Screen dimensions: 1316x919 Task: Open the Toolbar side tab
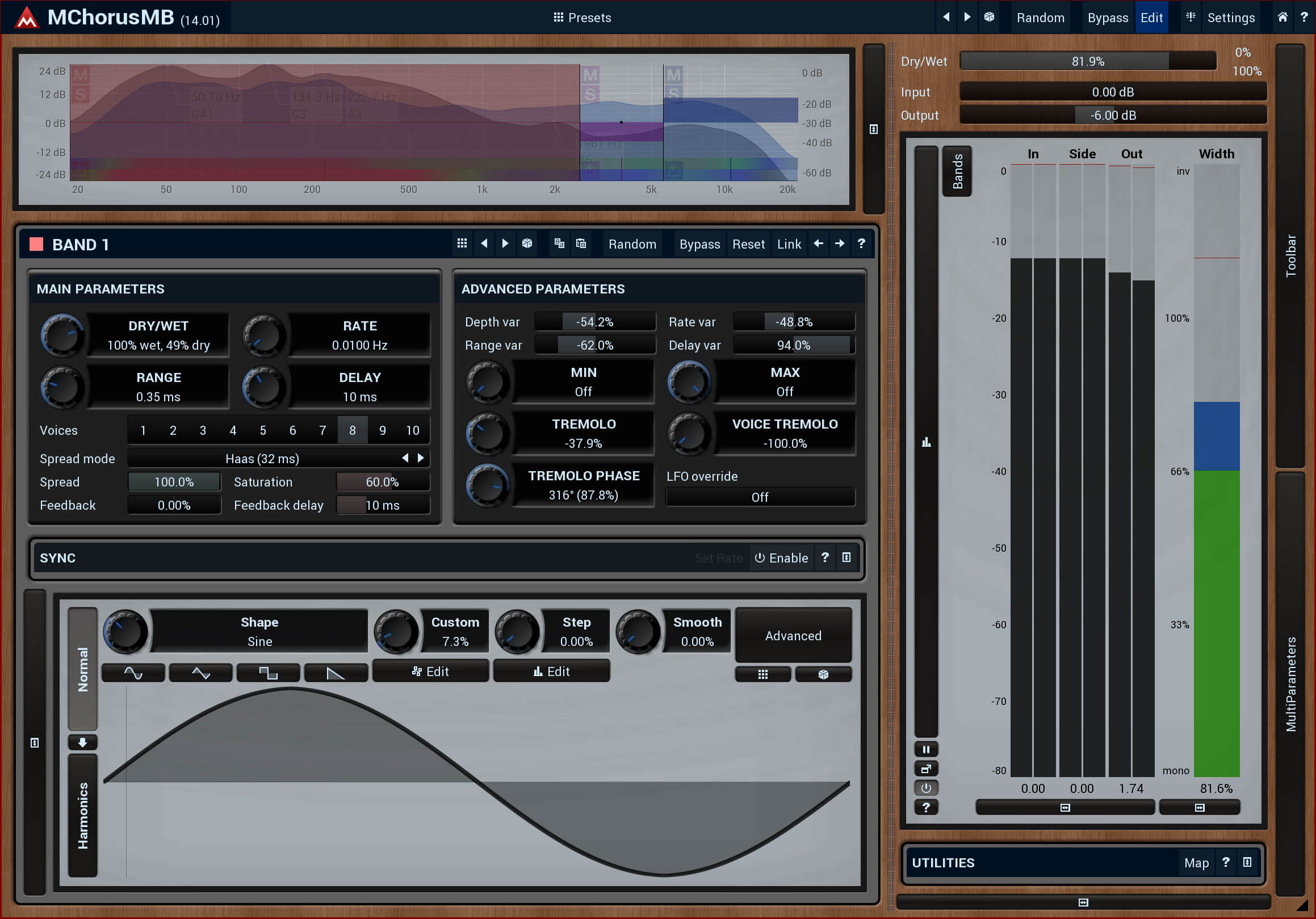pyautogui.click(x=1291, y=255)
